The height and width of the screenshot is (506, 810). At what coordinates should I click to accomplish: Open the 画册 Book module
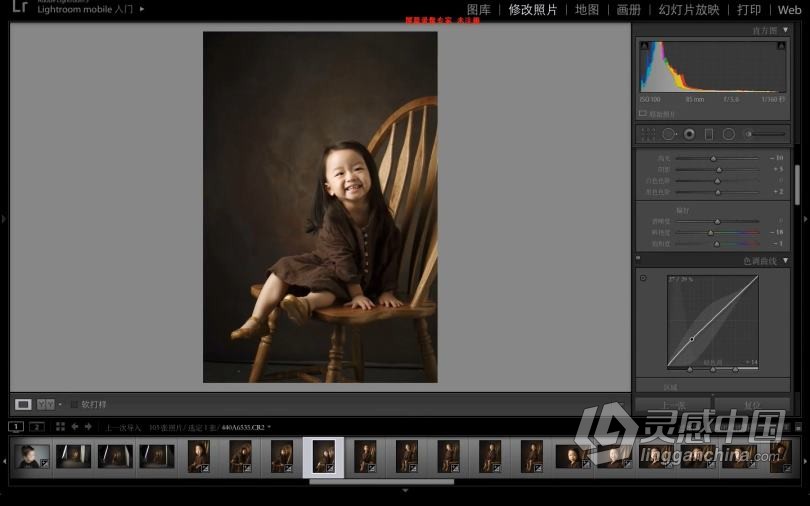click(629, 10)
